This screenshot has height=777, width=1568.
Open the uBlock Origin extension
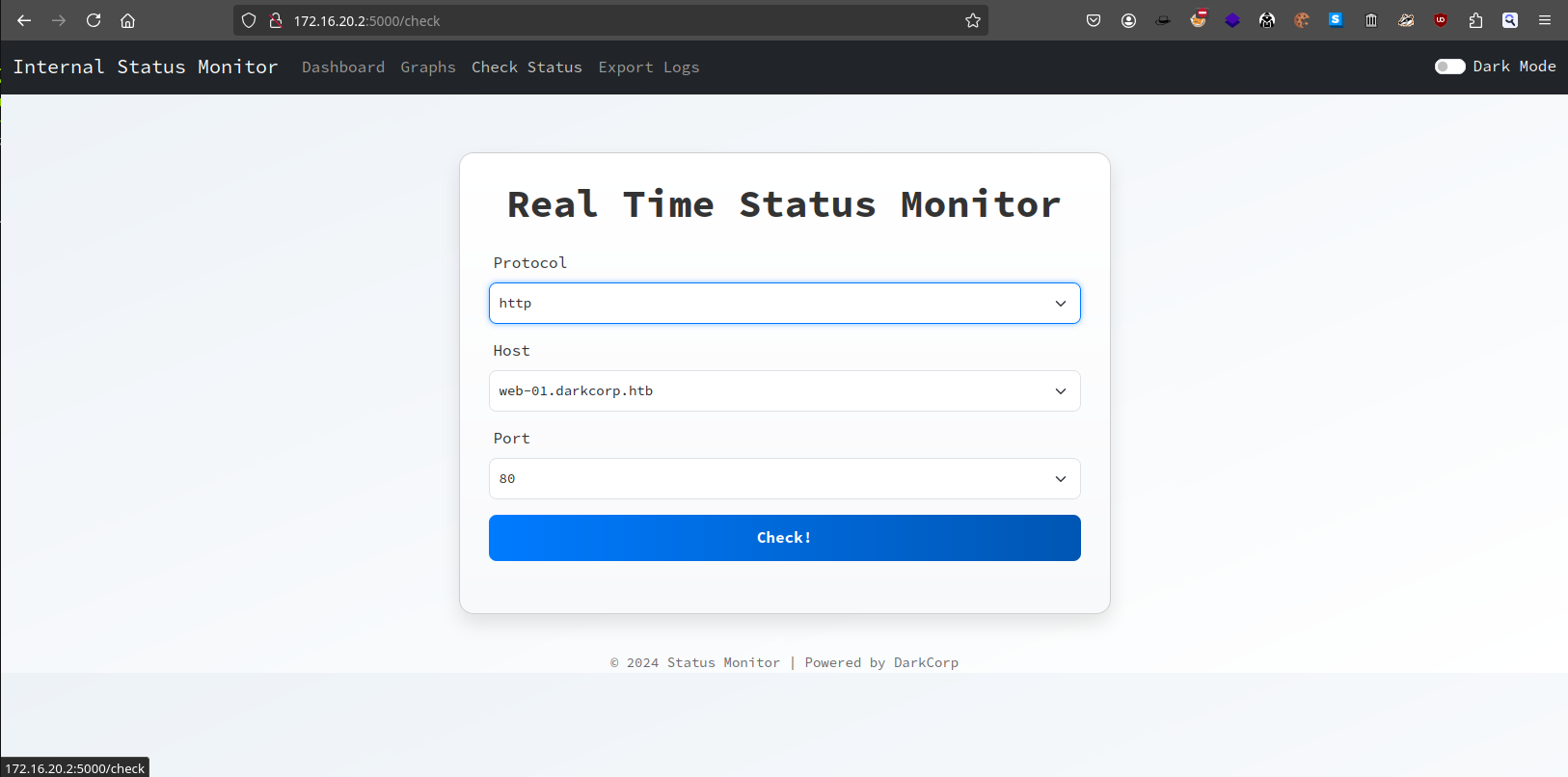coord(1441,20)
